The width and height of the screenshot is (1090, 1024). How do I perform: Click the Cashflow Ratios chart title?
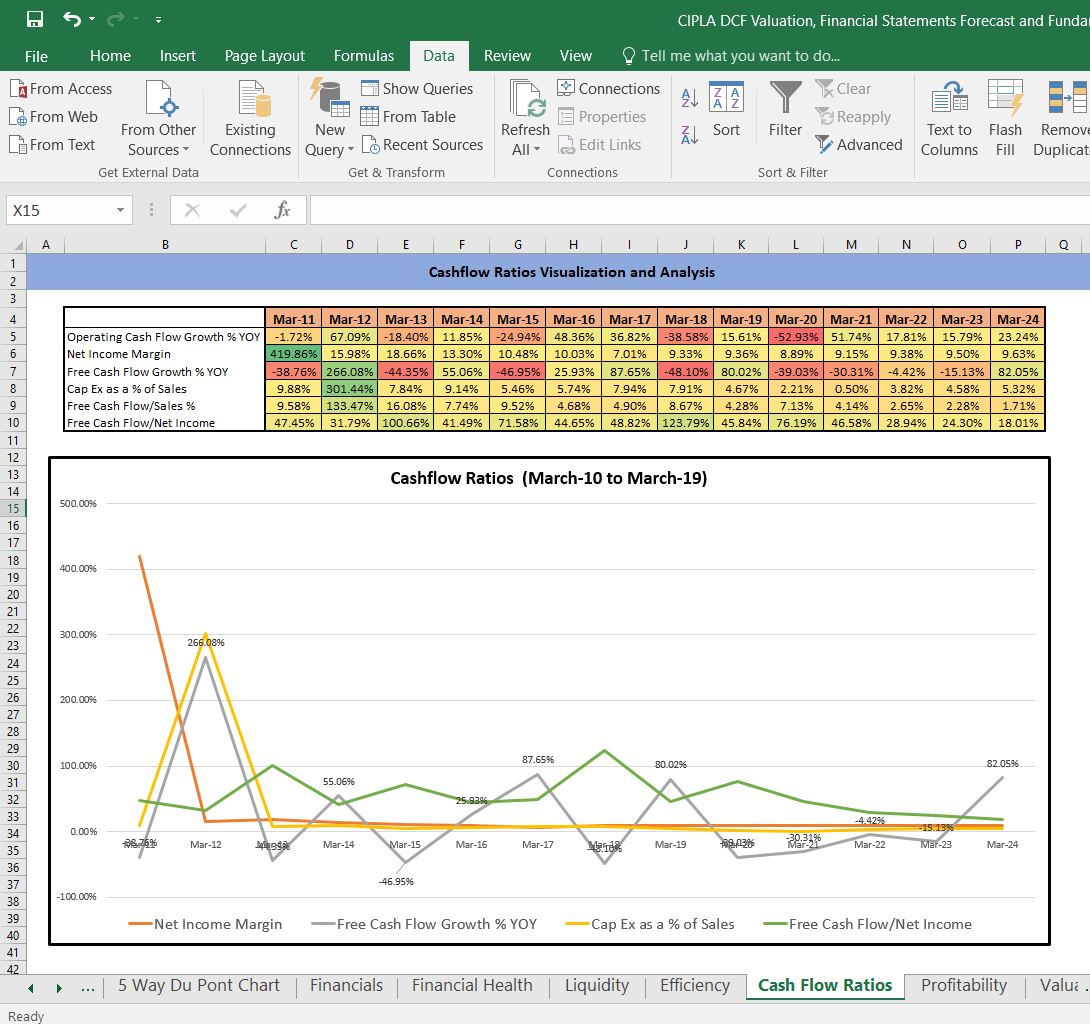(x=548, y=478)
